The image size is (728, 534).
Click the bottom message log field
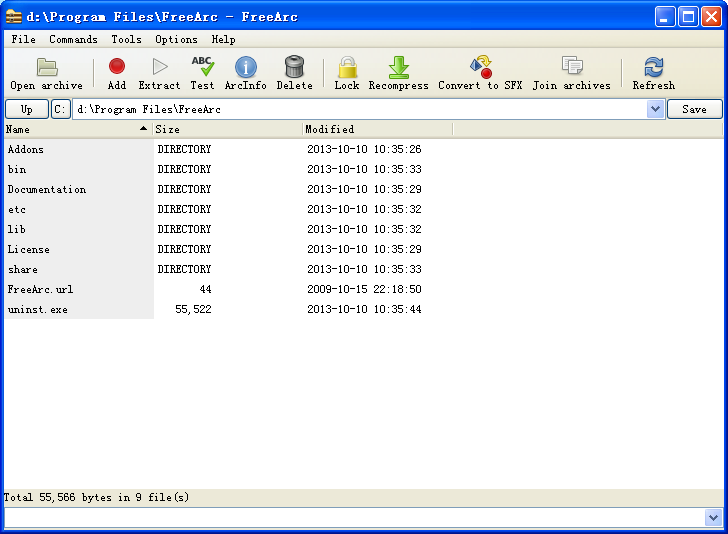pos(355,517)
